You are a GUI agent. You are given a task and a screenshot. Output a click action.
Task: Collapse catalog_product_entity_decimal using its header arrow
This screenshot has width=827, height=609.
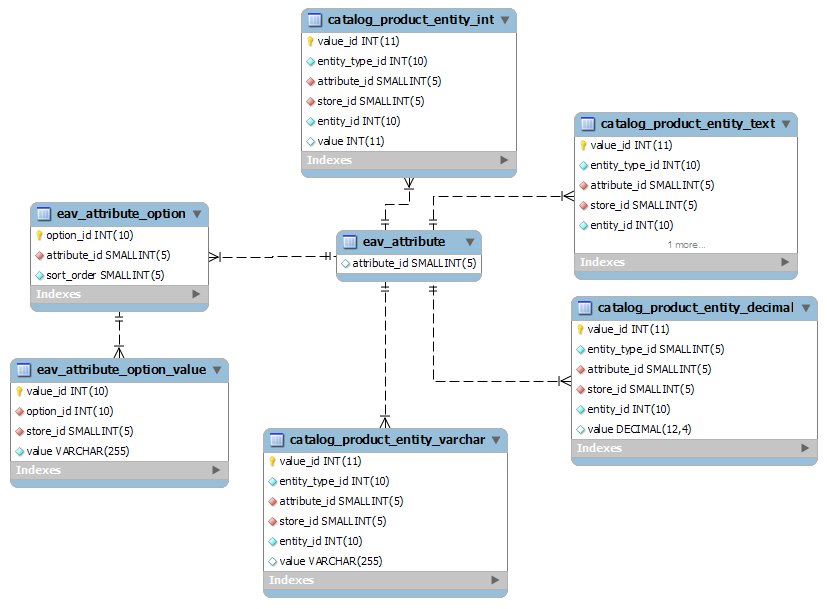806,308
